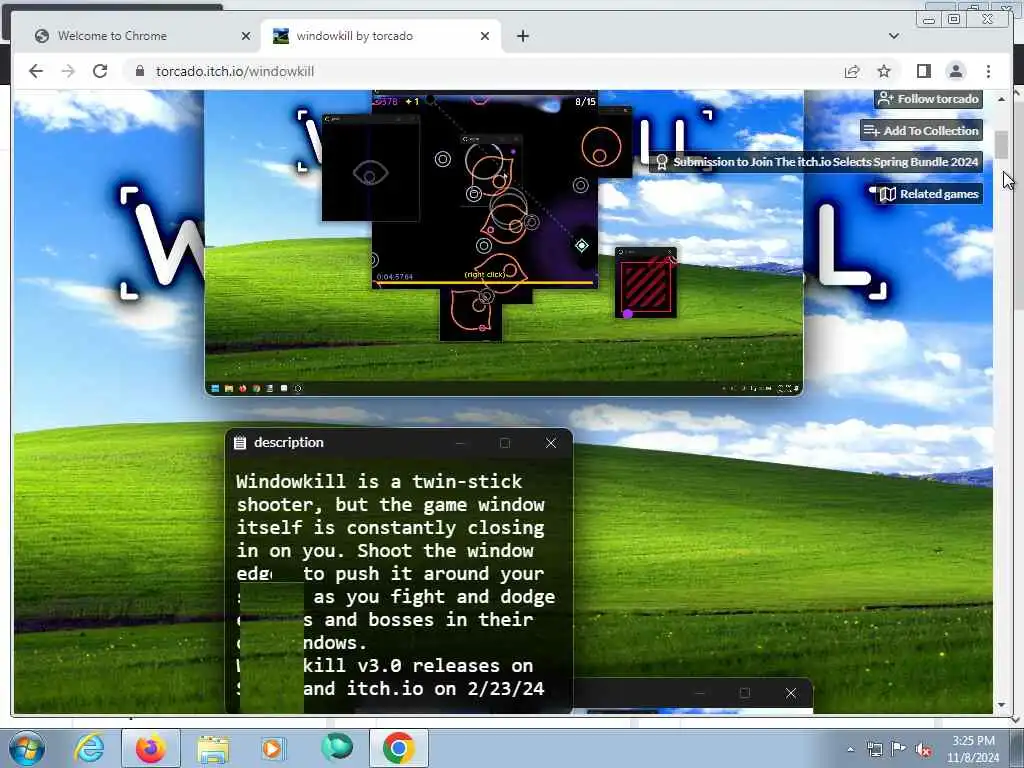Click the description panel maximize square

pos(505,443)
